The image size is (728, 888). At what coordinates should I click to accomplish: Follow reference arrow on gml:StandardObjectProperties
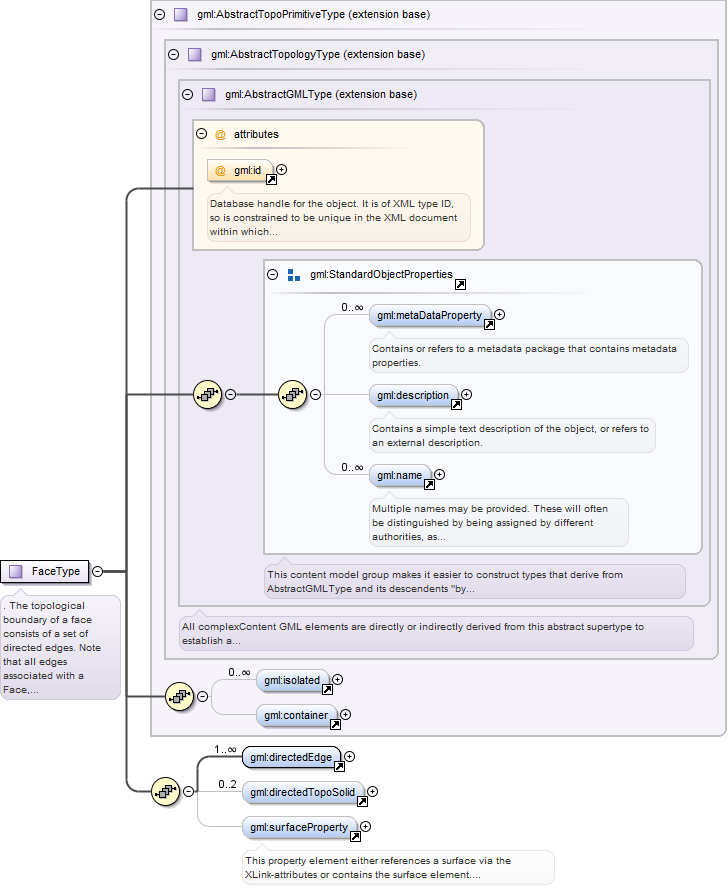click(461, 284)
